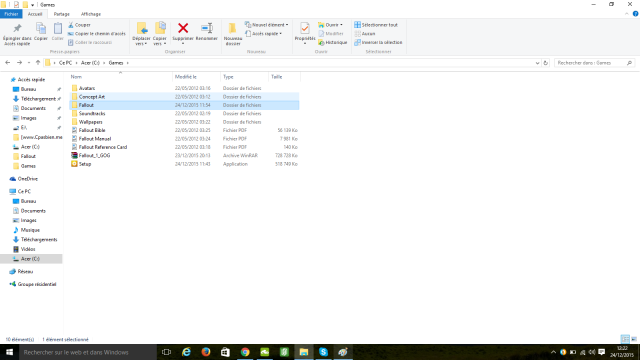The width and height of the screenshot is (640, 360).
Task: Go back with the left arrow
Action: 7,62
